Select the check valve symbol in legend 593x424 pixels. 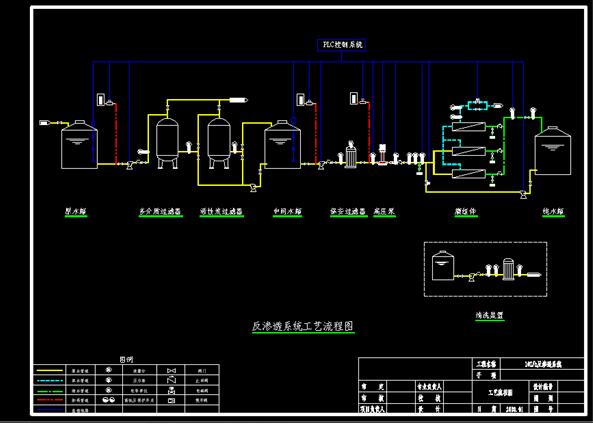171,380
